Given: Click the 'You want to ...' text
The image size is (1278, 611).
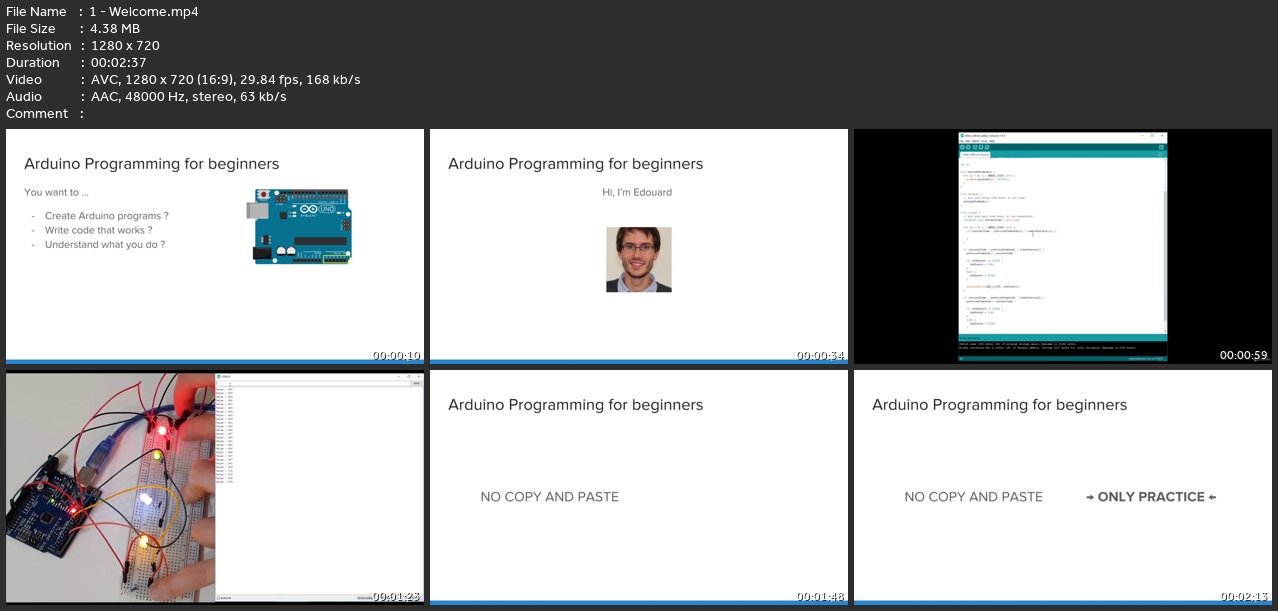Looking at the screenshot, I should [x=57, y=192].
